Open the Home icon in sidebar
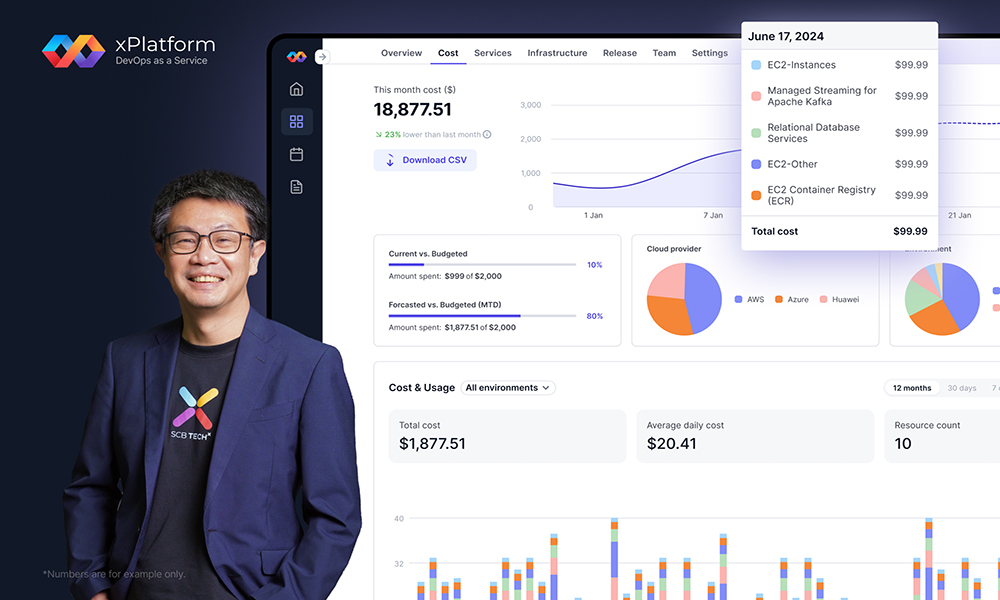 [296, 89]
